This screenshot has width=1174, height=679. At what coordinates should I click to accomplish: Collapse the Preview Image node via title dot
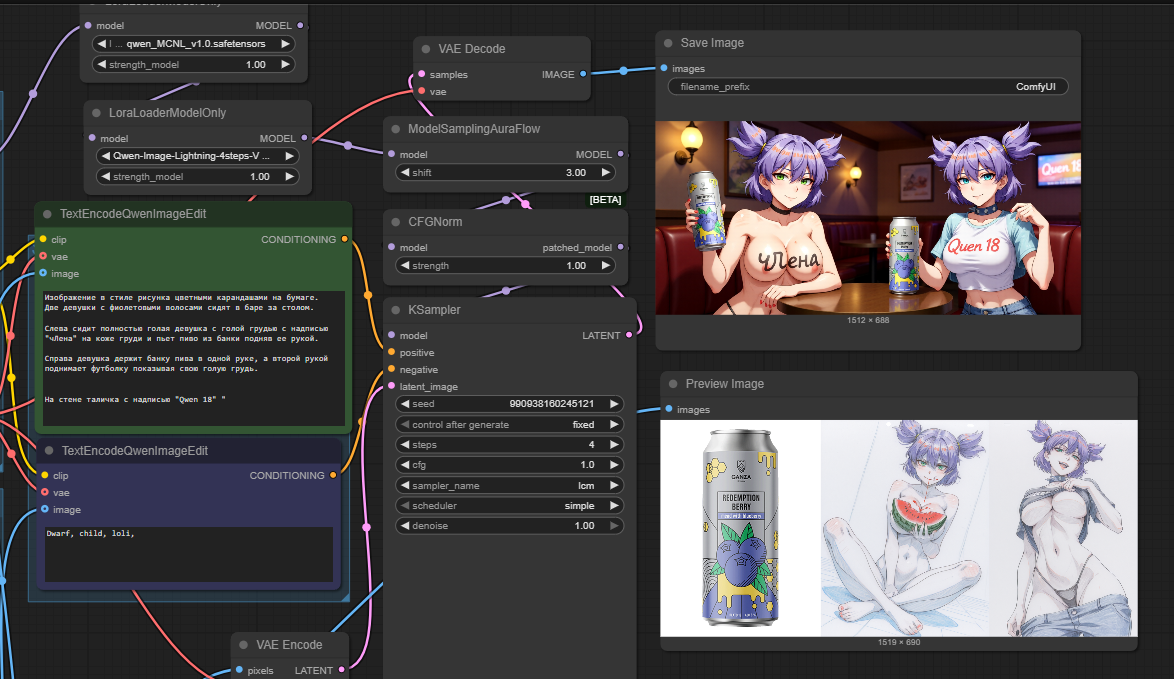(673, 384)
